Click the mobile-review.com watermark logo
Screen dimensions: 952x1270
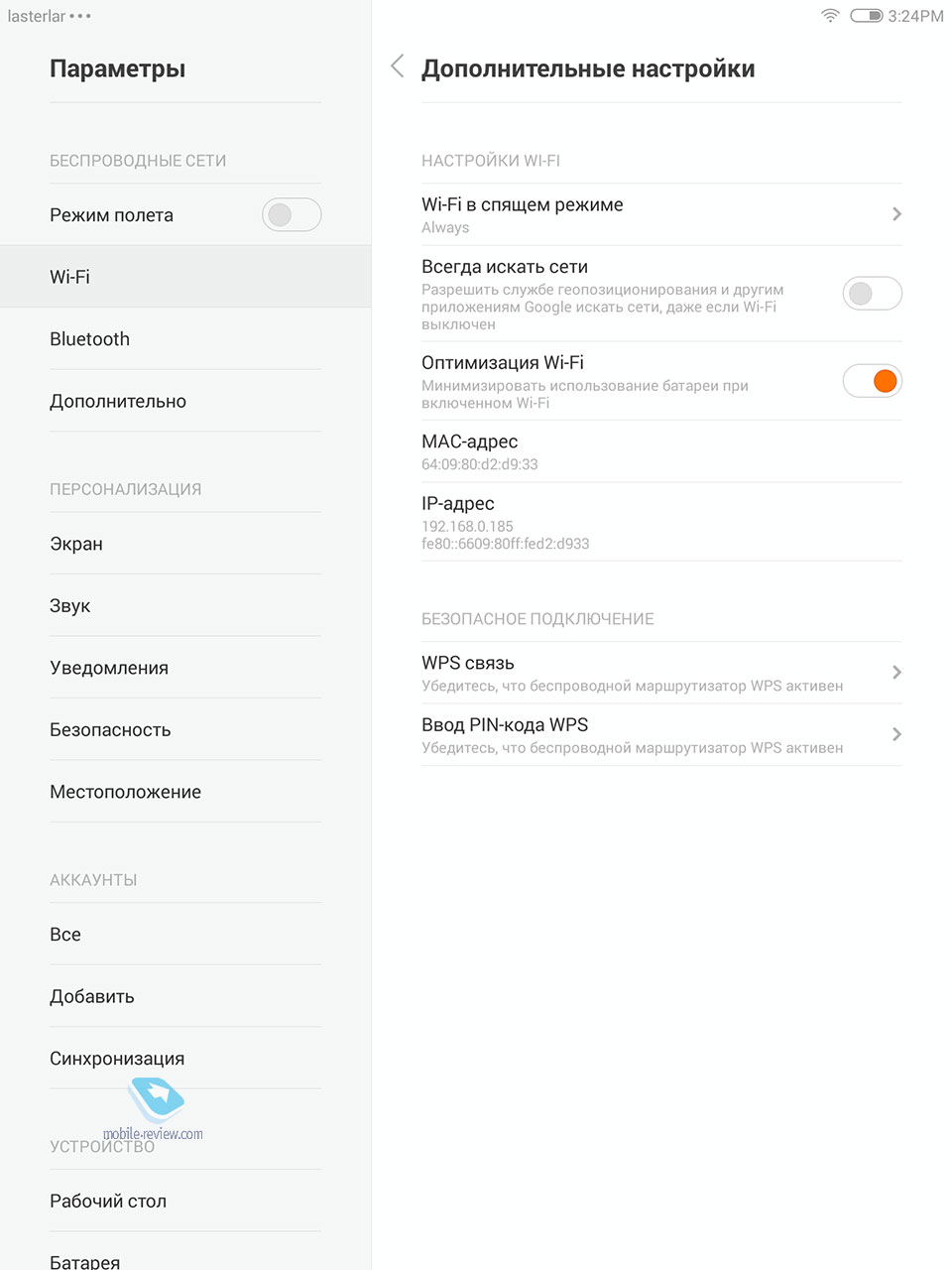(155, 1109)
